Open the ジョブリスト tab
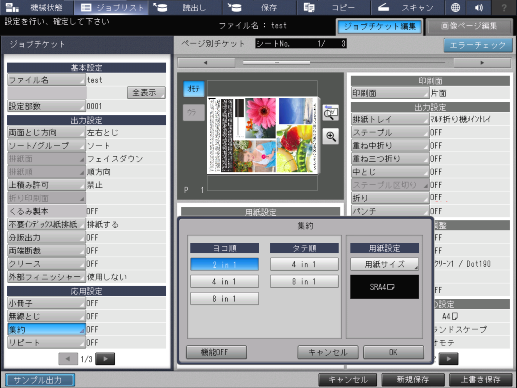Screen dimensions: 517x388 [112, 7]
